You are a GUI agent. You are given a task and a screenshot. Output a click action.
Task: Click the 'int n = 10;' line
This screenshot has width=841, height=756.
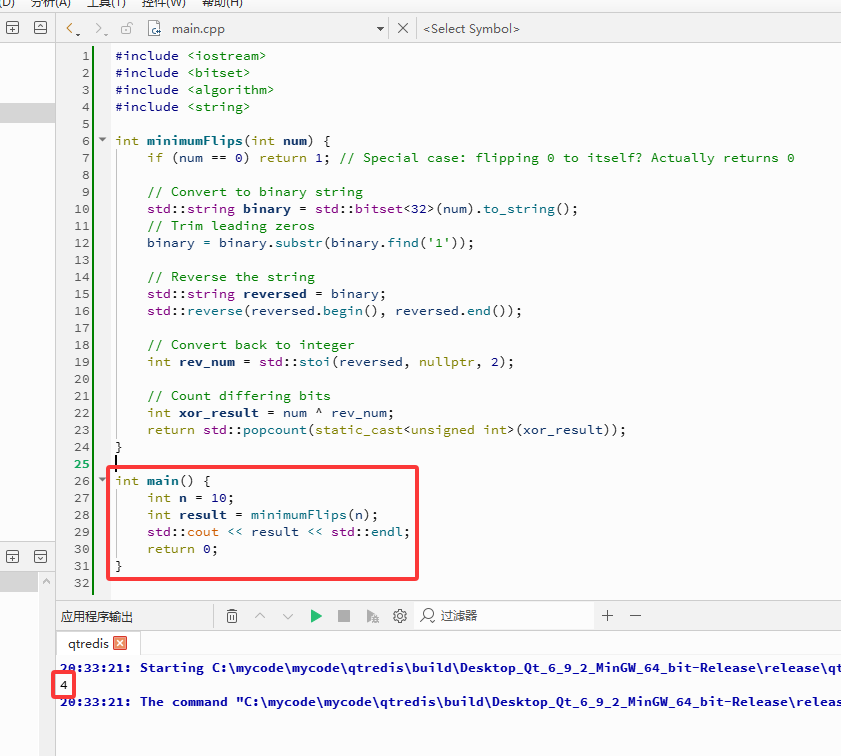click(x=190, y=498)
